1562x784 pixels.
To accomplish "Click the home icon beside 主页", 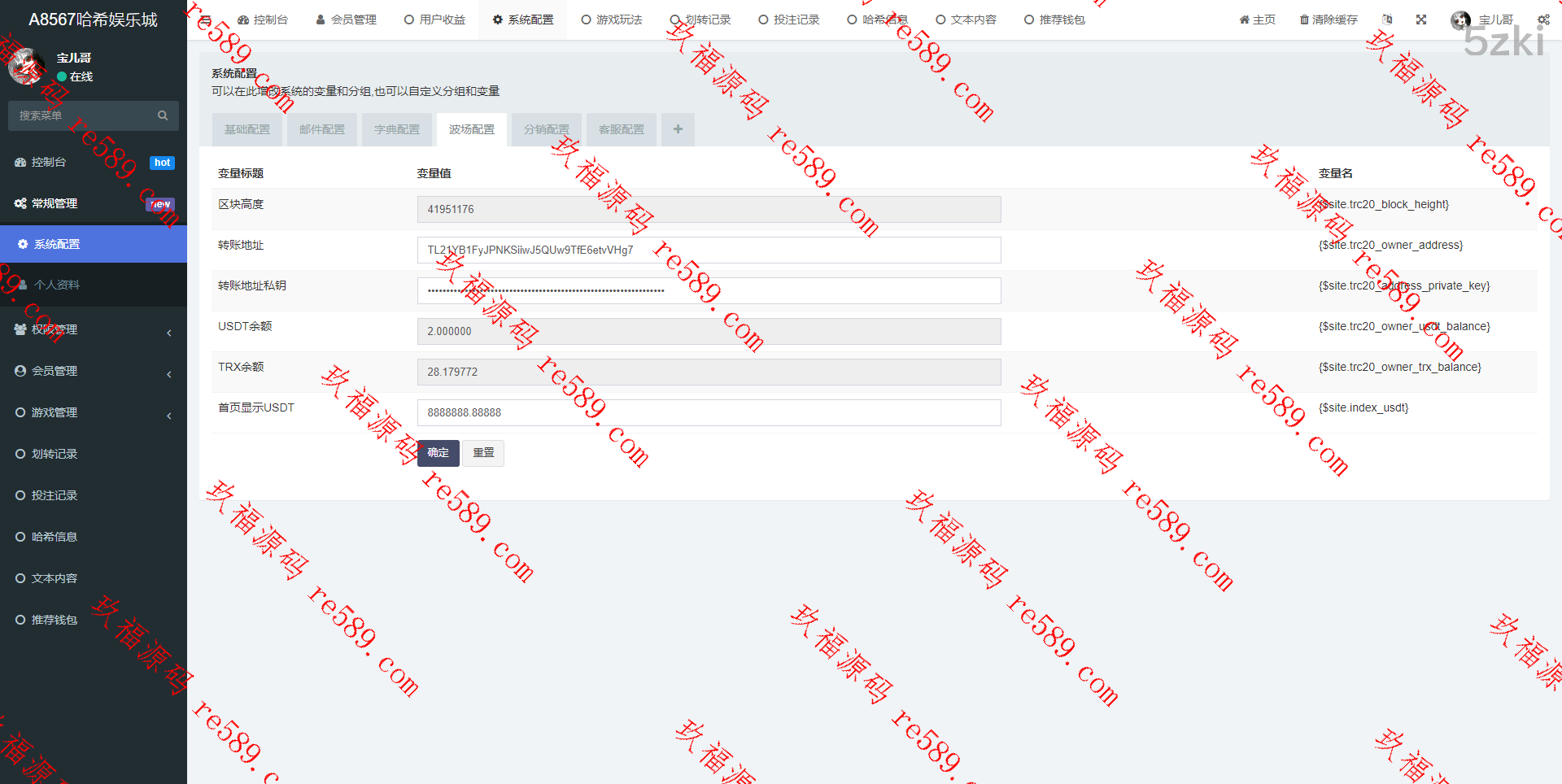I will coord(1244,20).
